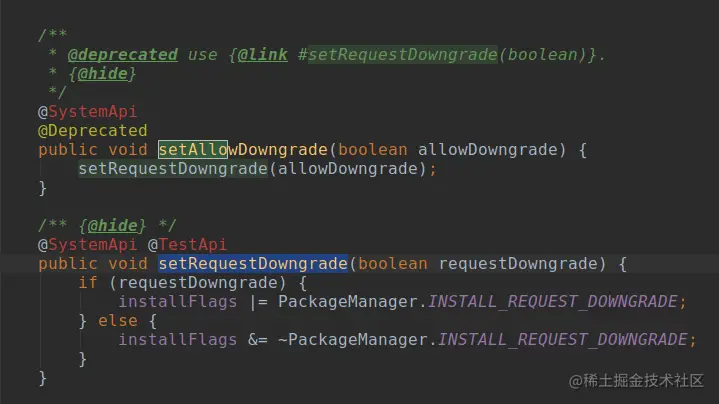
Task: Click the highlighted setRequestDowngrade method declaration
Action: [x=253, y=264]
